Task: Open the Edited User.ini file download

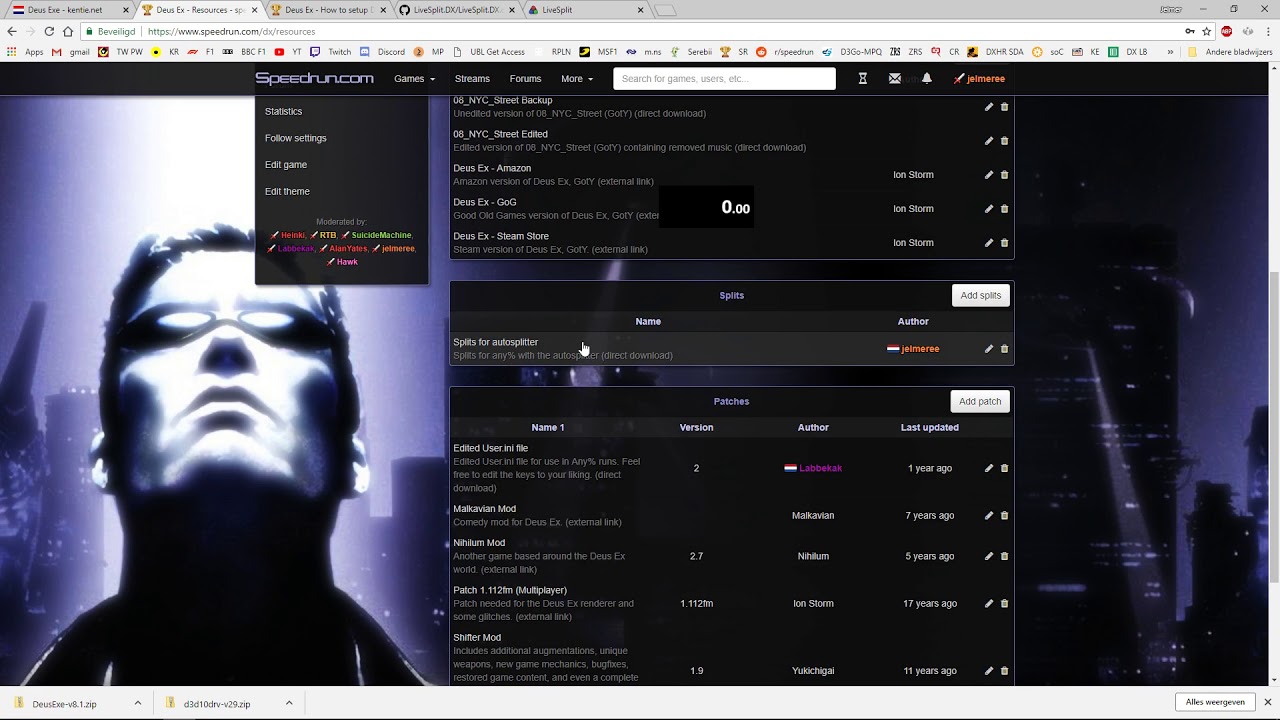Action: click(x=490, y=448)
